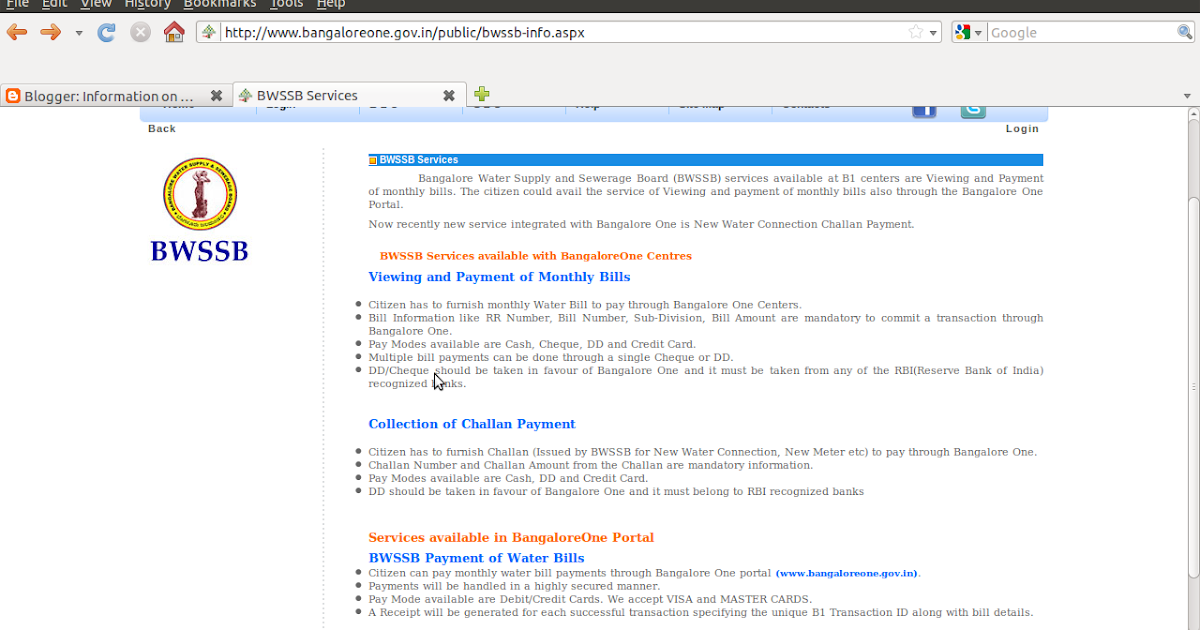Click the vertical scrollbar on the right

click(1193, 300)
